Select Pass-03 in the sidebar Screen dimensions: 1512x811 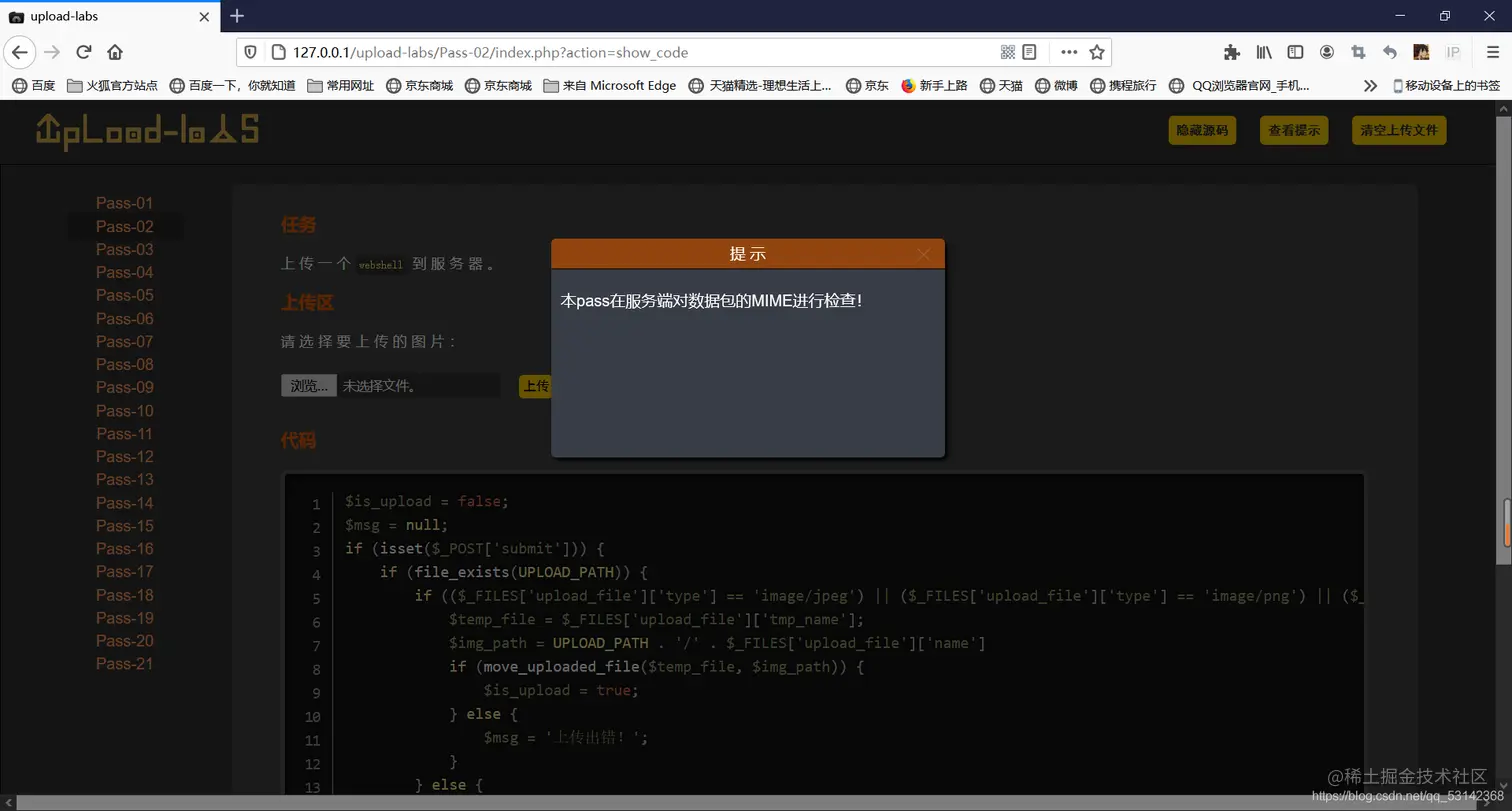pos(124,249)
